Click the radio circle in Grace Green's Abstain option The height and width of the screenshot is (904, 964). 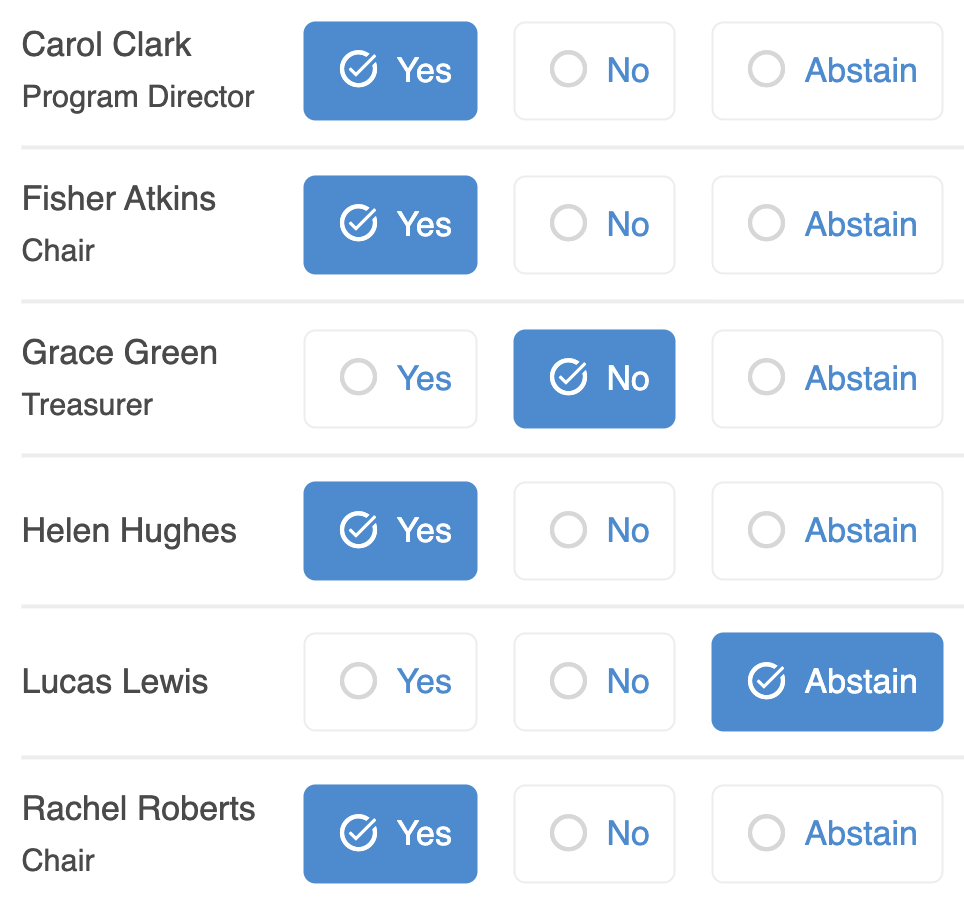click(766, 378)
